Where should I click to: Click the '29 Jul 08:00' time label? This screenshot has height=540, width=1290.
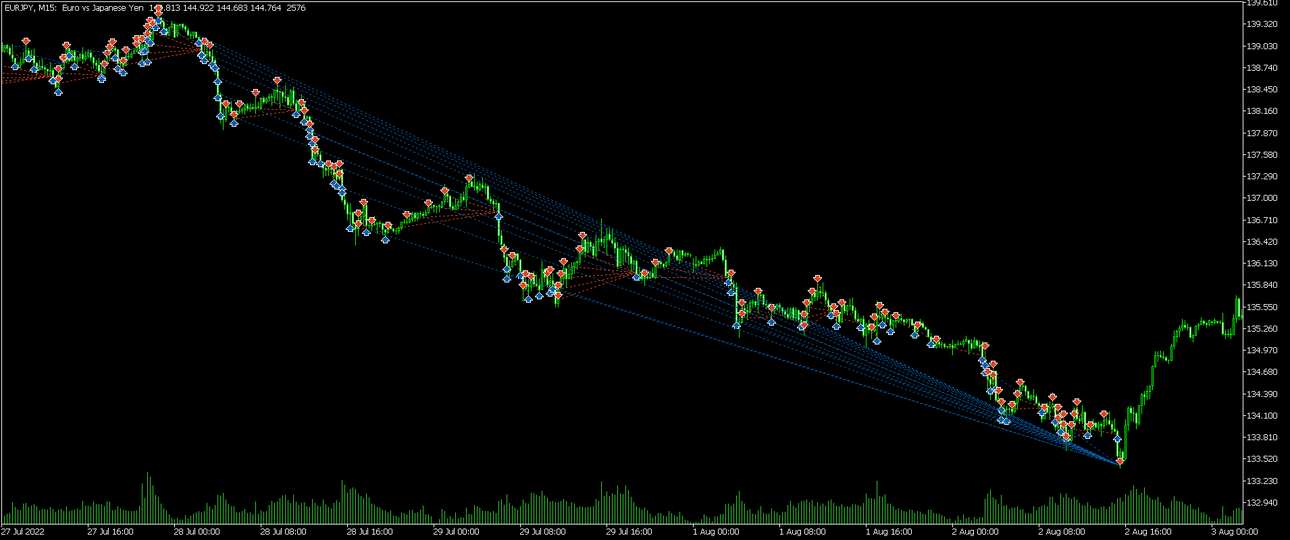543,532
